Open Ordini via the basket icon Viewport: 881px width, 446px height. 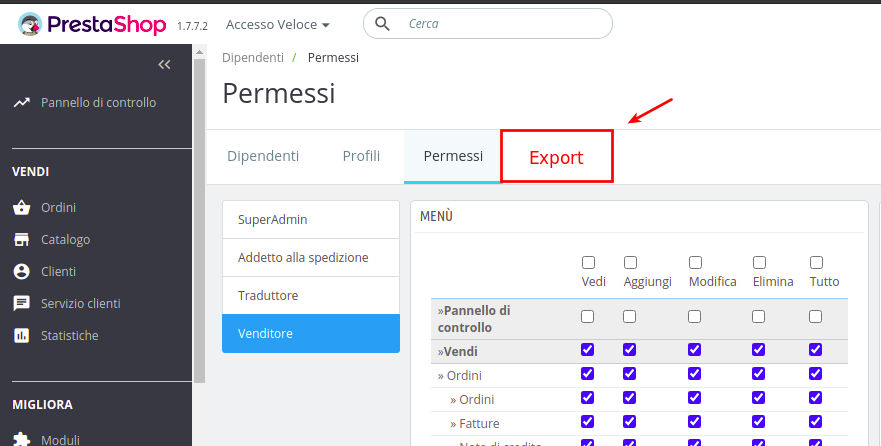[x=21, y=208]
